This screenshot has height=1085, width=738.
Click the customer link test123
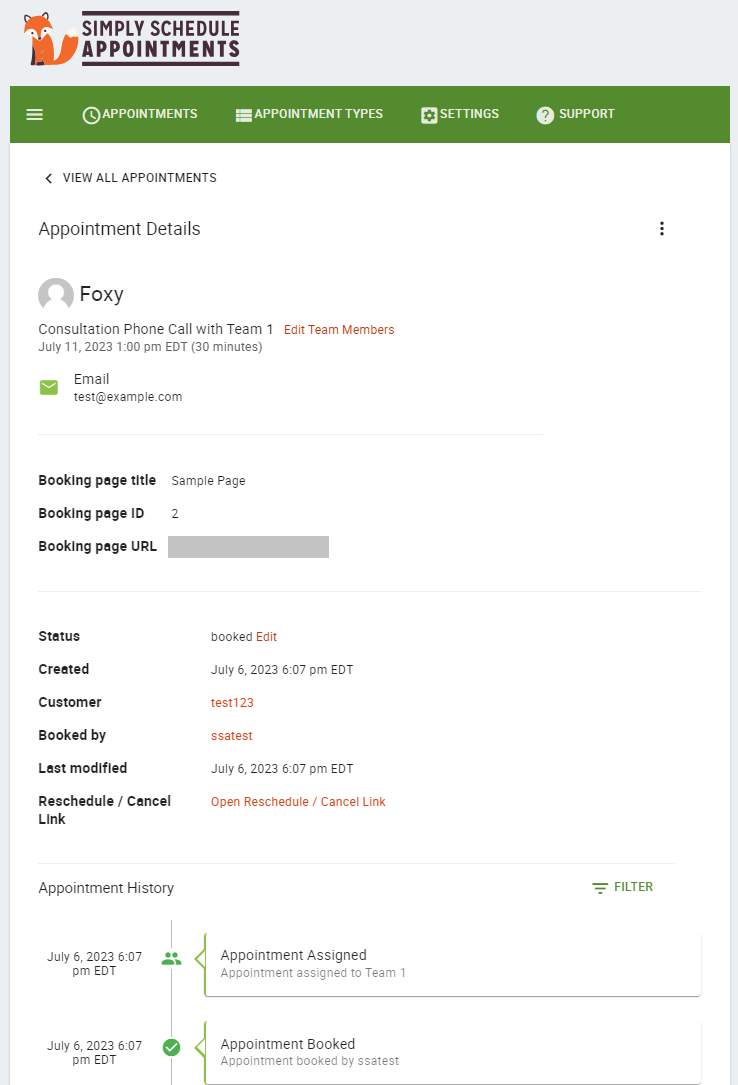click(x=231, y=702)
